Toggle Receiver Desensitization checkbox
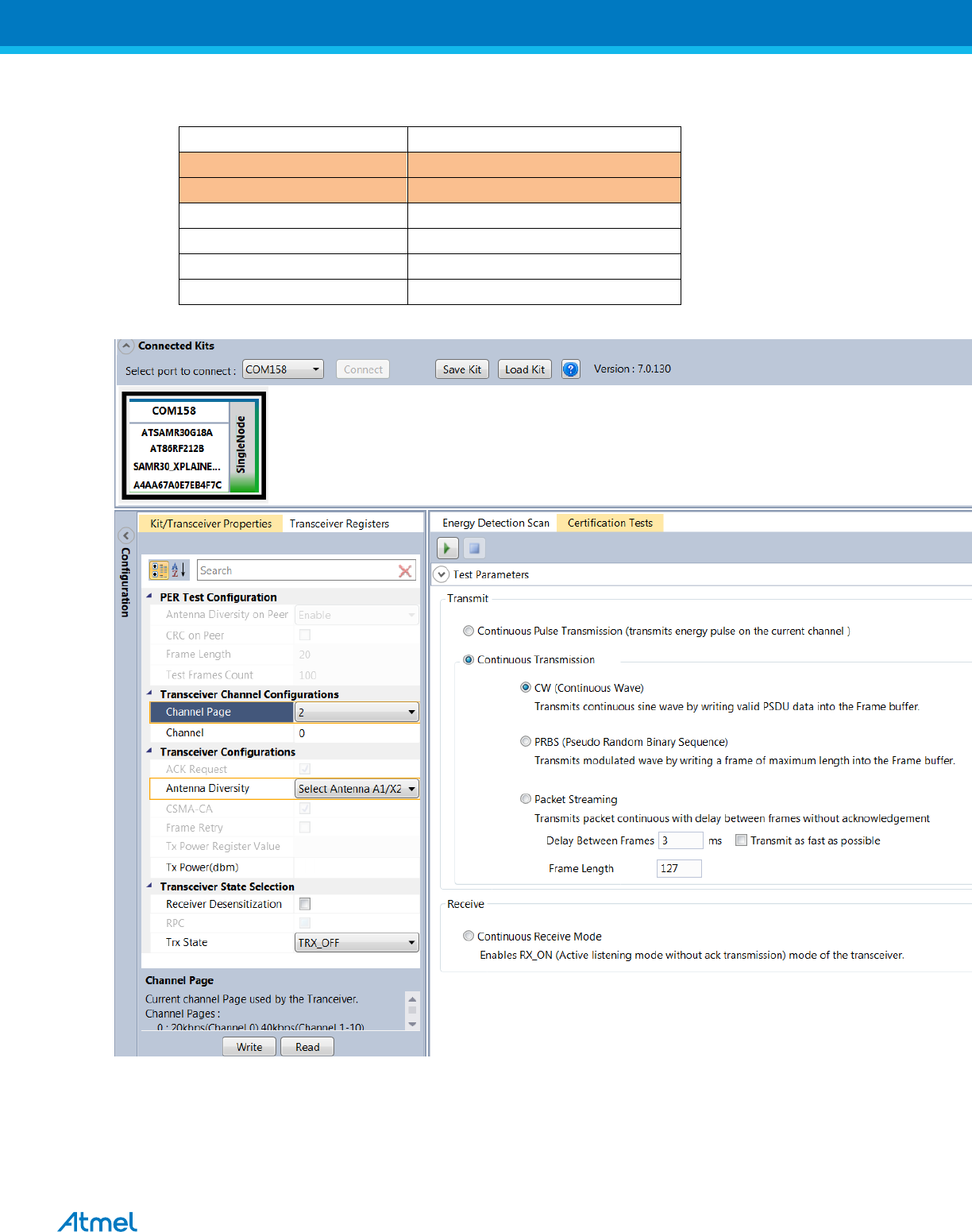 tap(305, 904)
